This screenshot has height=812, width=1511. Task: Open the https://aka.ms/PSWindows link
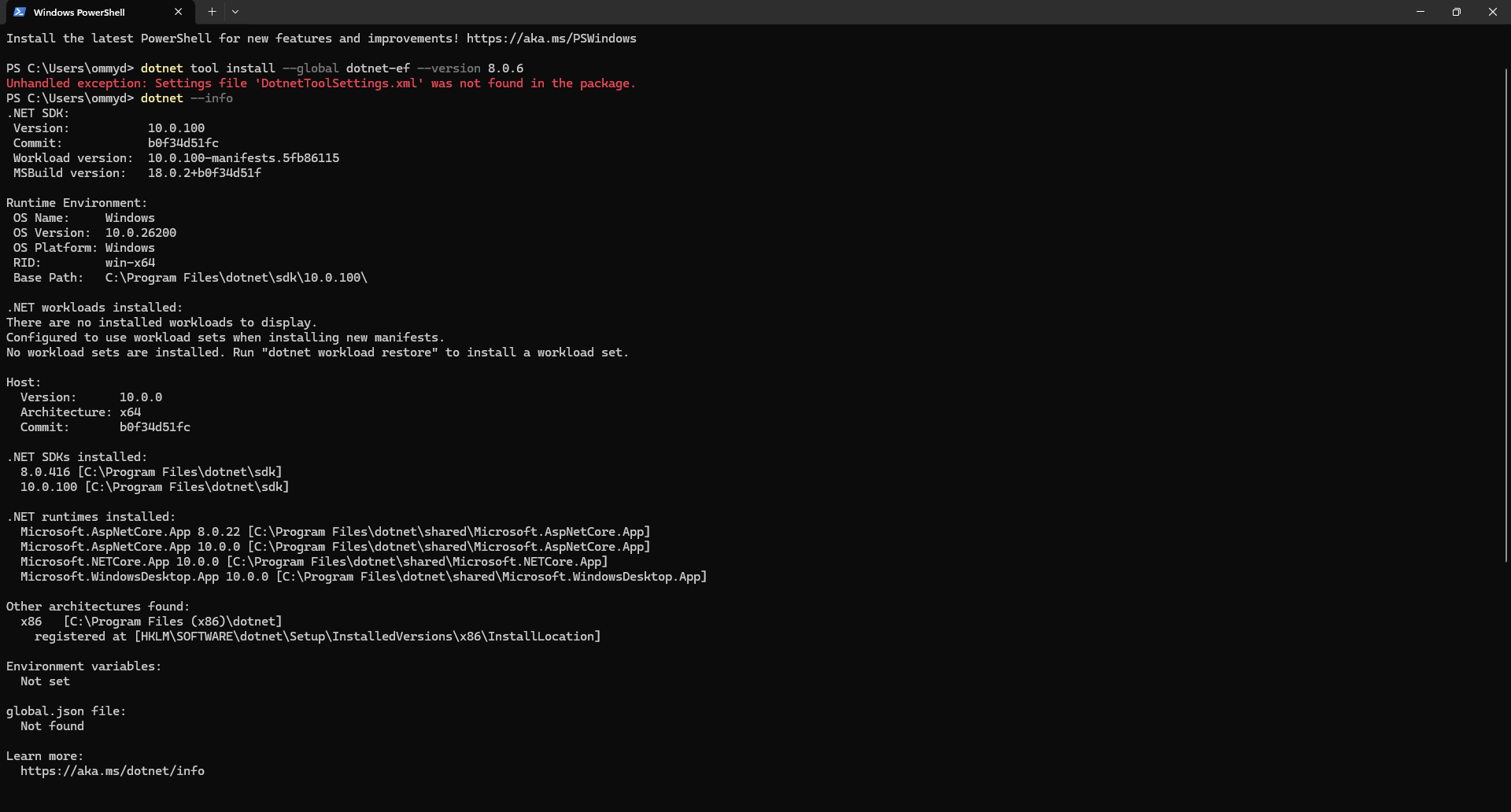point(551,39)
